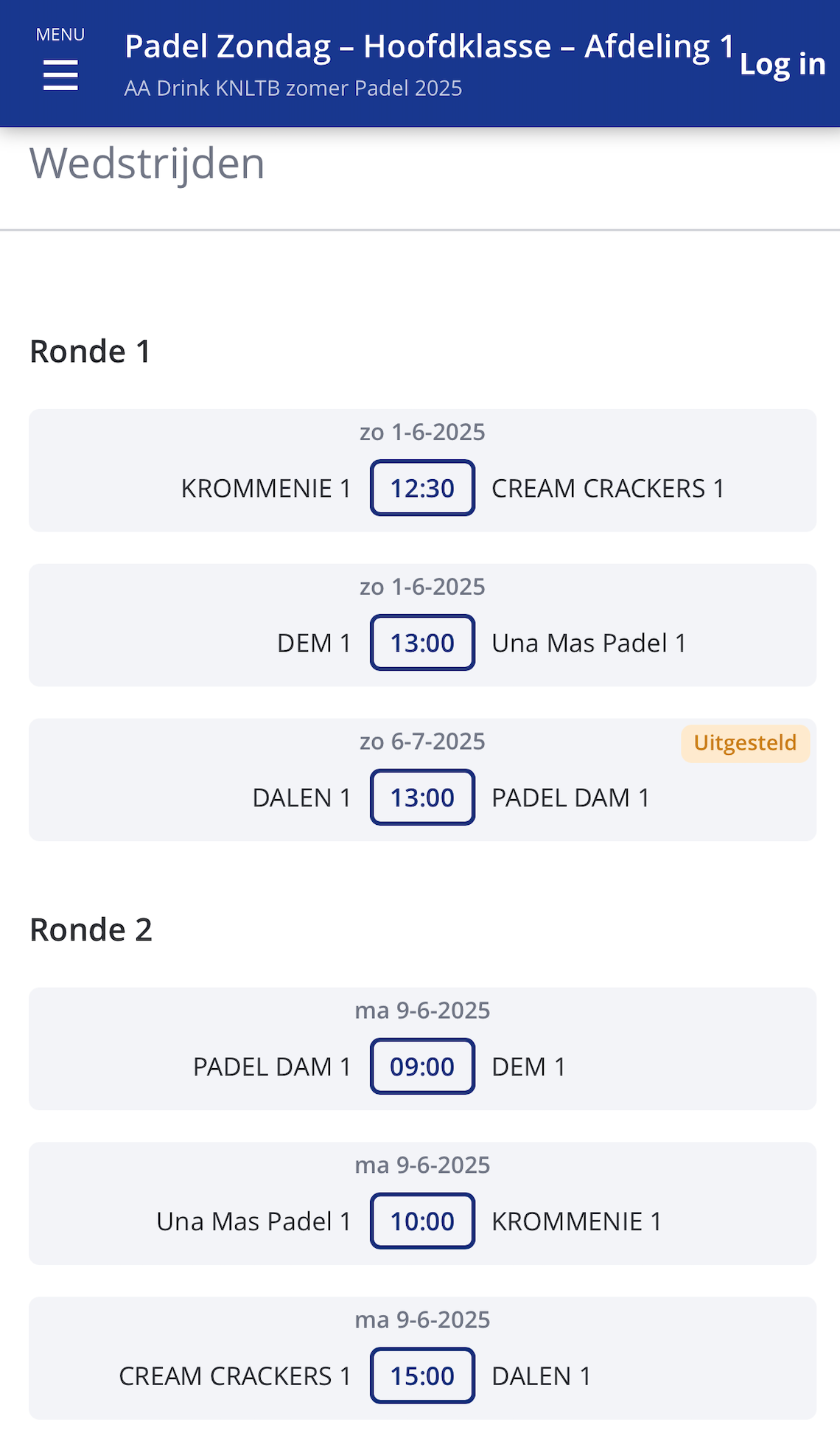The image size is (840, 1433).
Task: Open the 13:00 DEM 1 vs Una Mas Padel match
Action: [x=422, y=643]
